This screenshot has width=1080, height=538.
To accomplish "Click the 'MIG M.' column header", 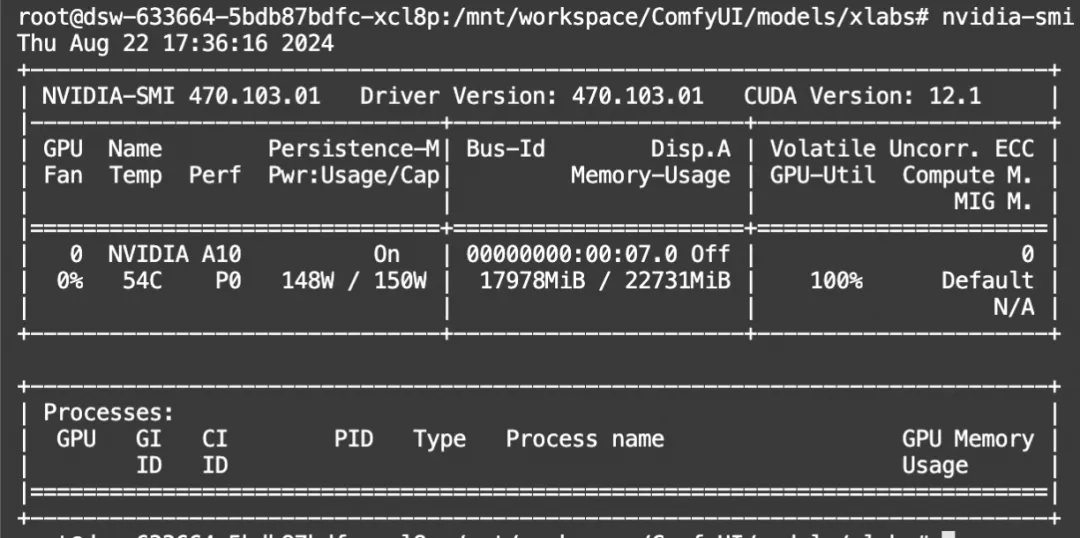I will coord(994,202).
